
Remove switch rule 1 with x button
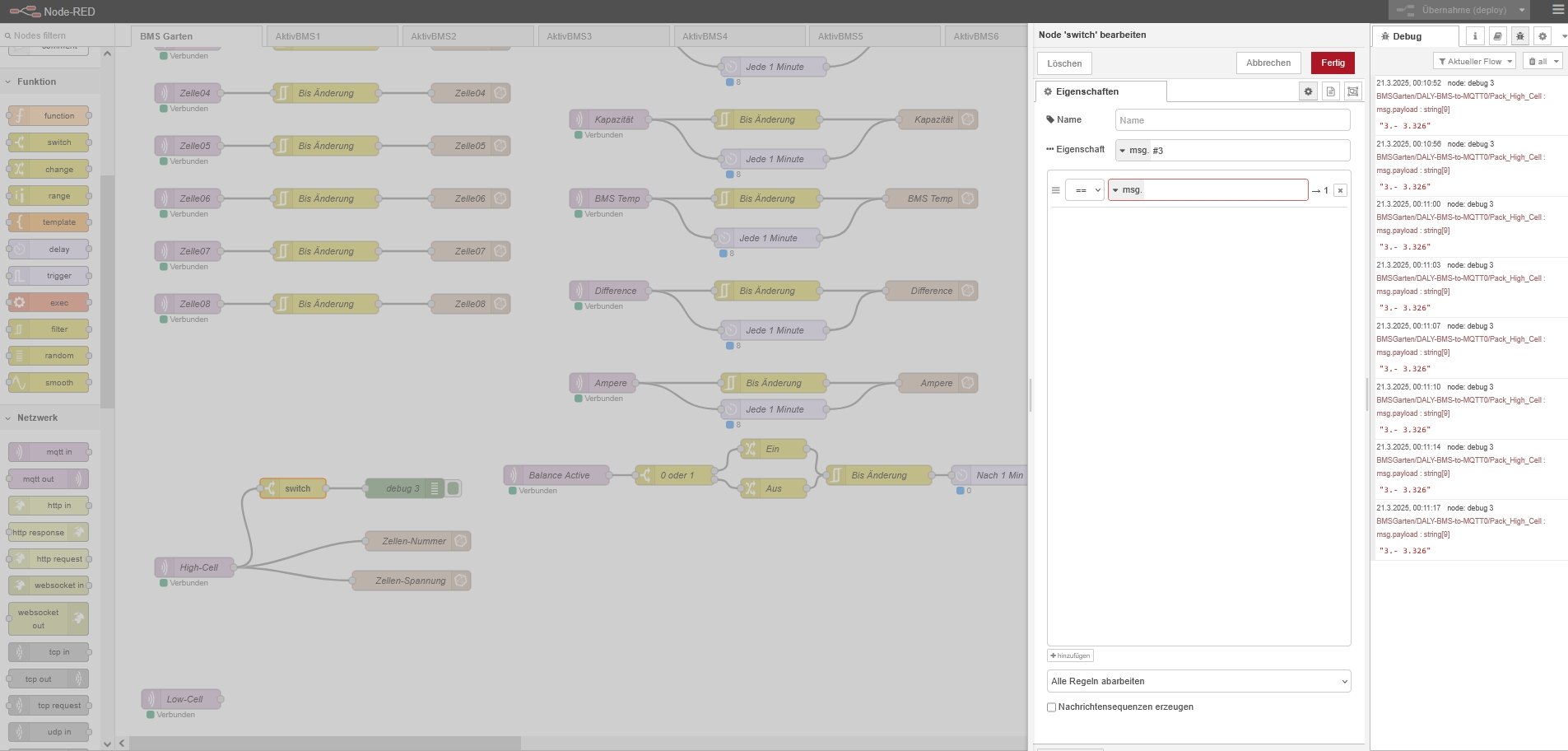[1340, 190]
